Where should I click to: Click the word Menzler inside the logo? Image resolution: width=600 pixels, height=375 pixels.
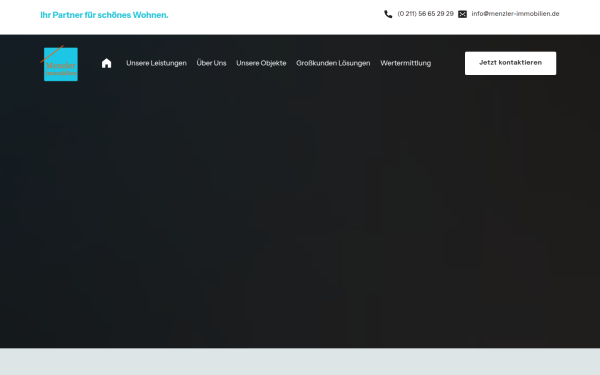tap(61, 65)
